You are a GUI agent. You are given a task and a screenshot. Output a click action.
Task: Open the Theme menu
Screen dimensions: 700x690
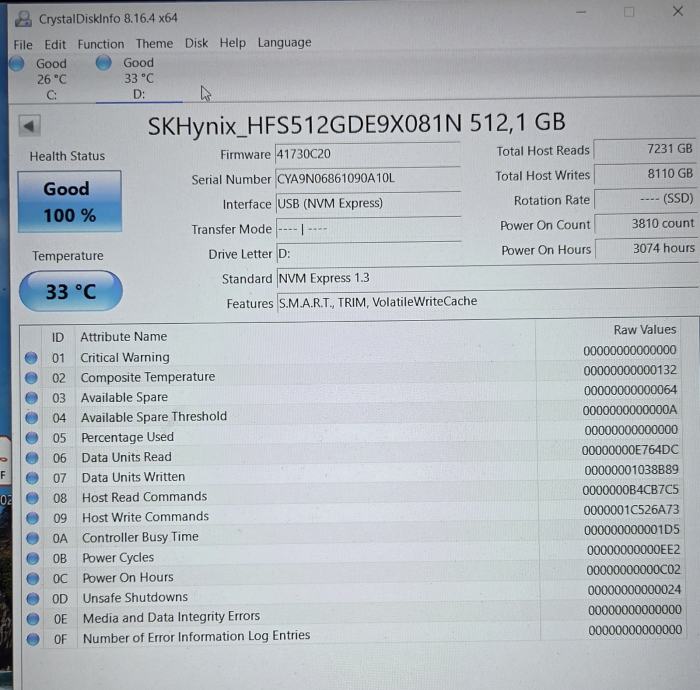154,44
